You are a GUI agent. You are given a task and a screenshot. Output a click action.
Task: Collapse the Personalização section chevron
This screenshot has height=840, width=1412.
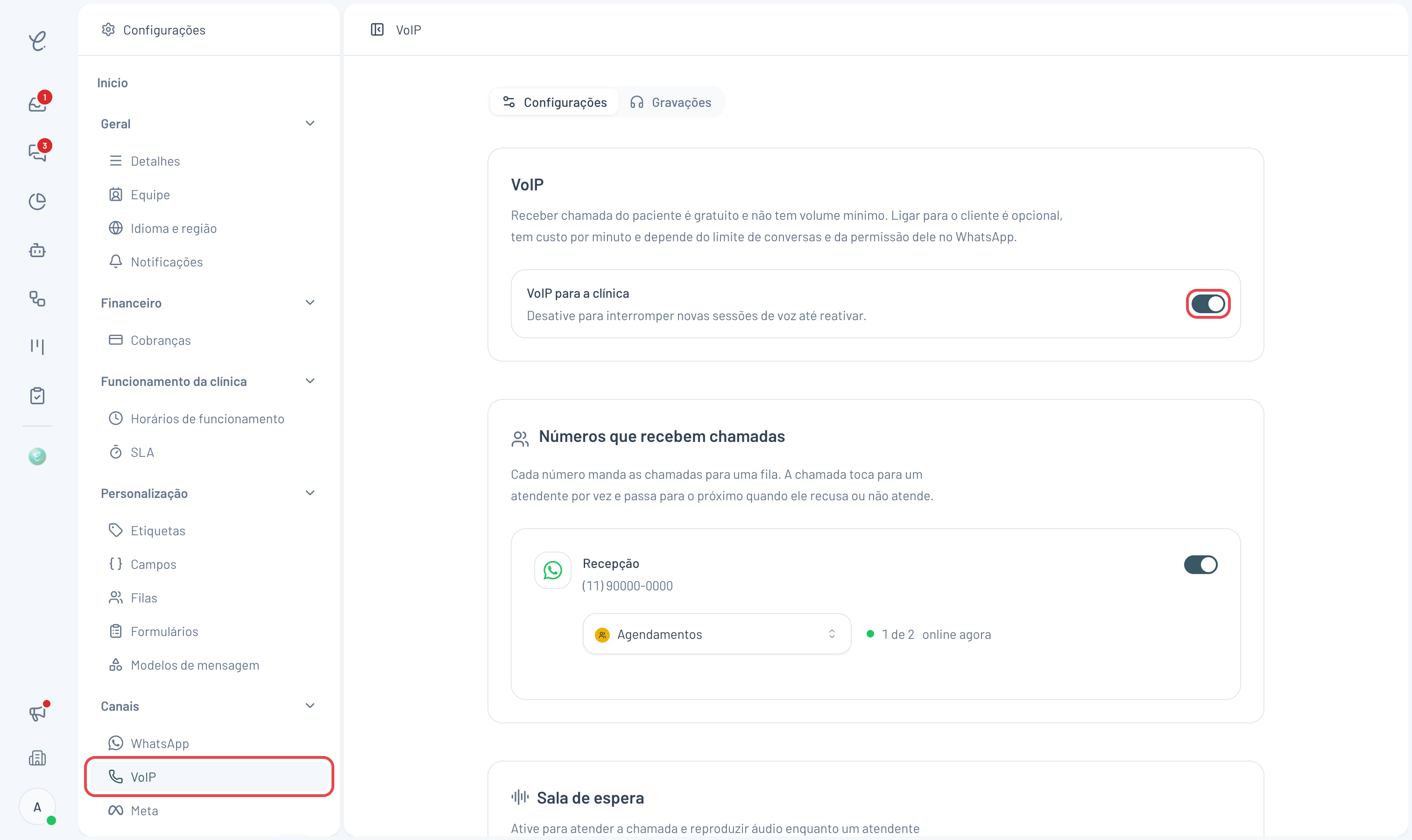310,493
